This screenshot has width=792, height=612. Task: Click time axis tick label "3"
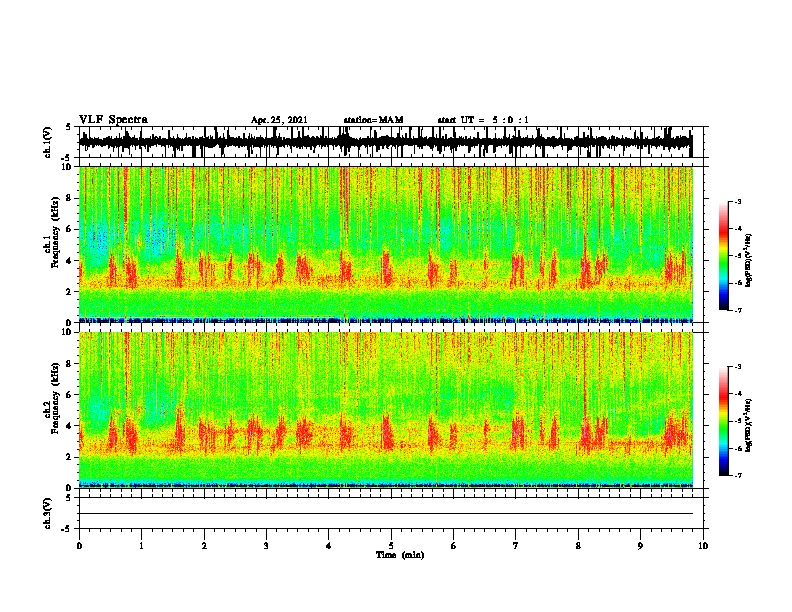[266, 546]
